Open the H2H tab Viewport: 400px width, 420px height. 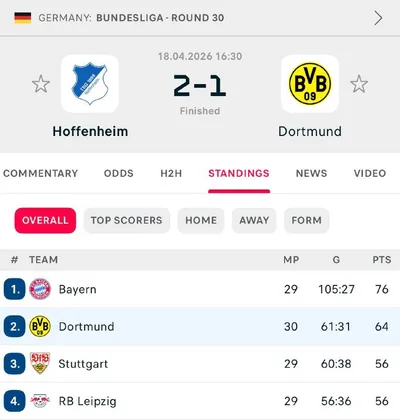pos(171,173)
